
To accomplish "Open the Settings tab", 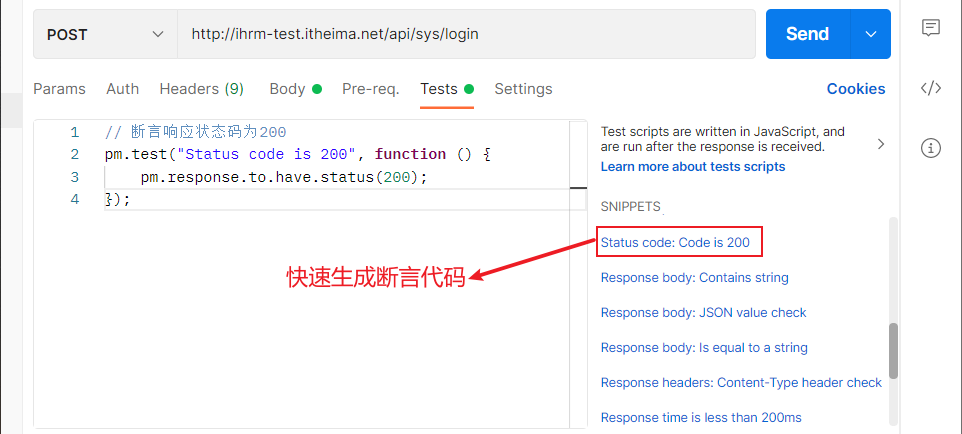I will coord(523,89).
